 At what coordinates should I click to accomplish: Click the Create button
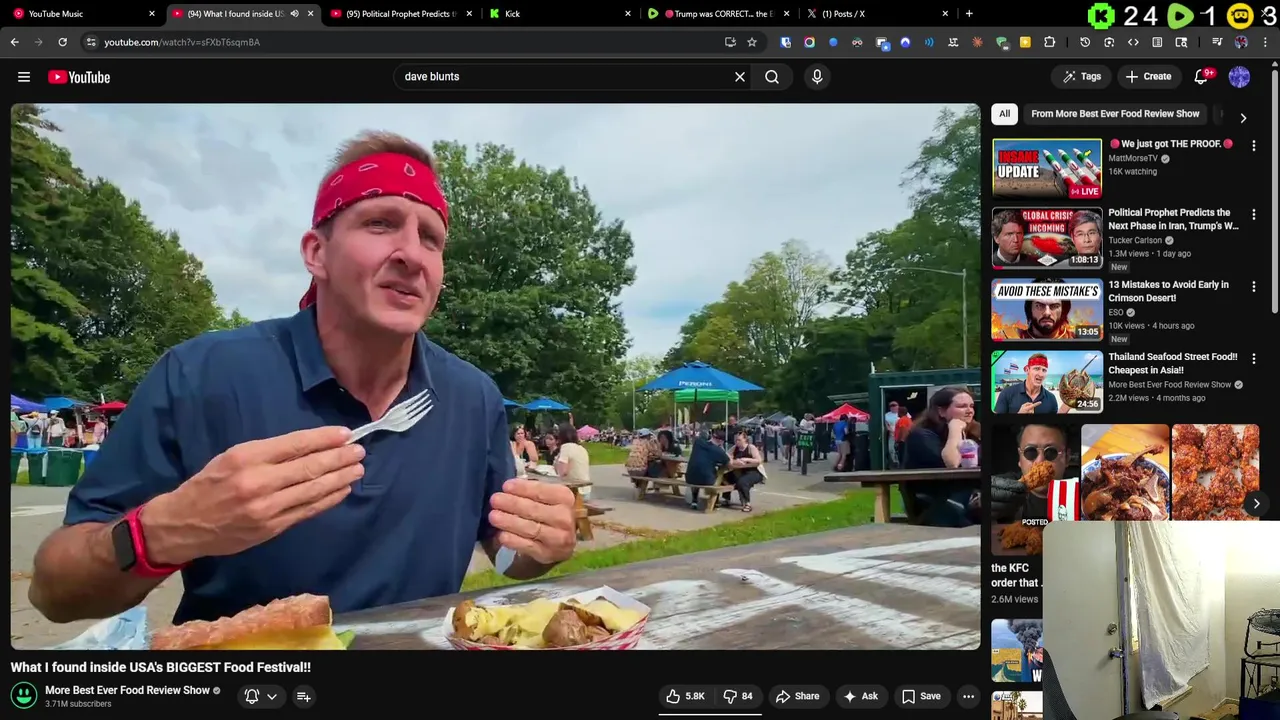[x=1148, y=77]
